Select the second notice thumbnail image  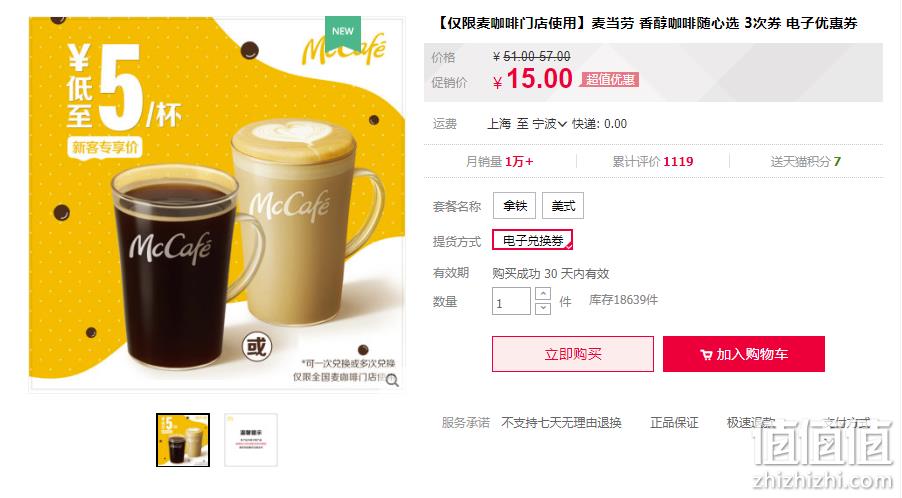click(x=251, y=440)
